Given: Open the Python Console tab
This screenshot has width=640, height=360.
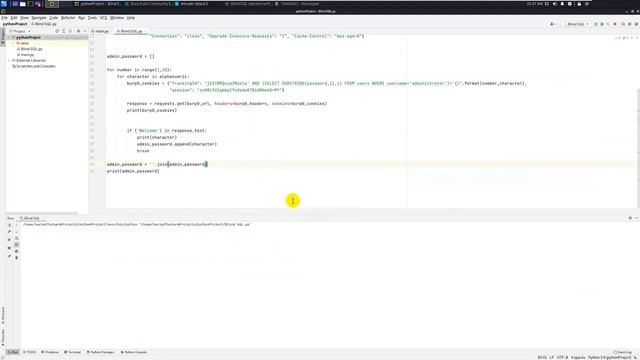Looking at the screenshot, I should pos(133,352).
